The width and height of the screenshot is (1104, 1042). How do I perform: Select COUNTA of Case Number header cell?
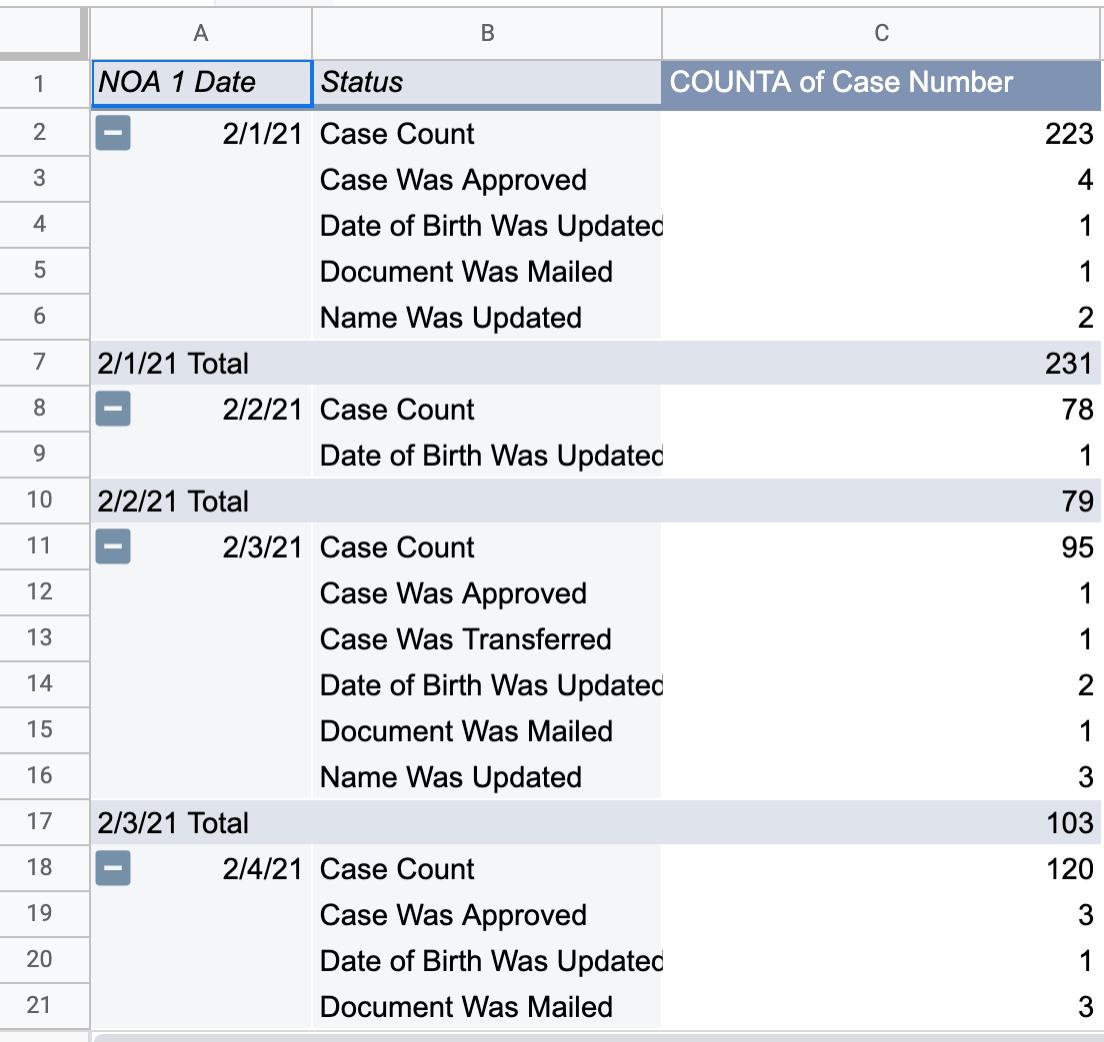[882, 83]
